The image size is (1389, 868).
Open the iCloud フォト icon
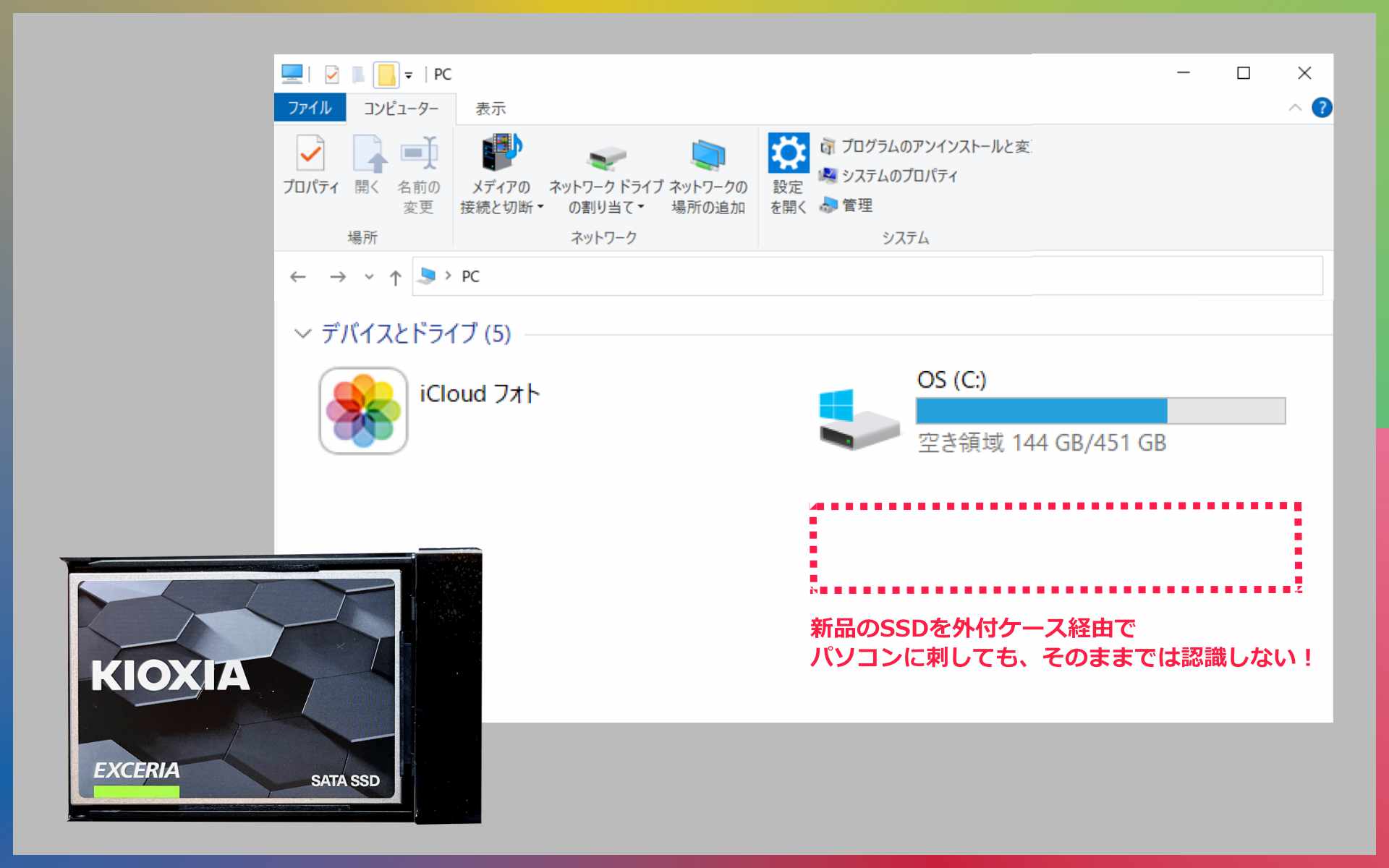363,411
